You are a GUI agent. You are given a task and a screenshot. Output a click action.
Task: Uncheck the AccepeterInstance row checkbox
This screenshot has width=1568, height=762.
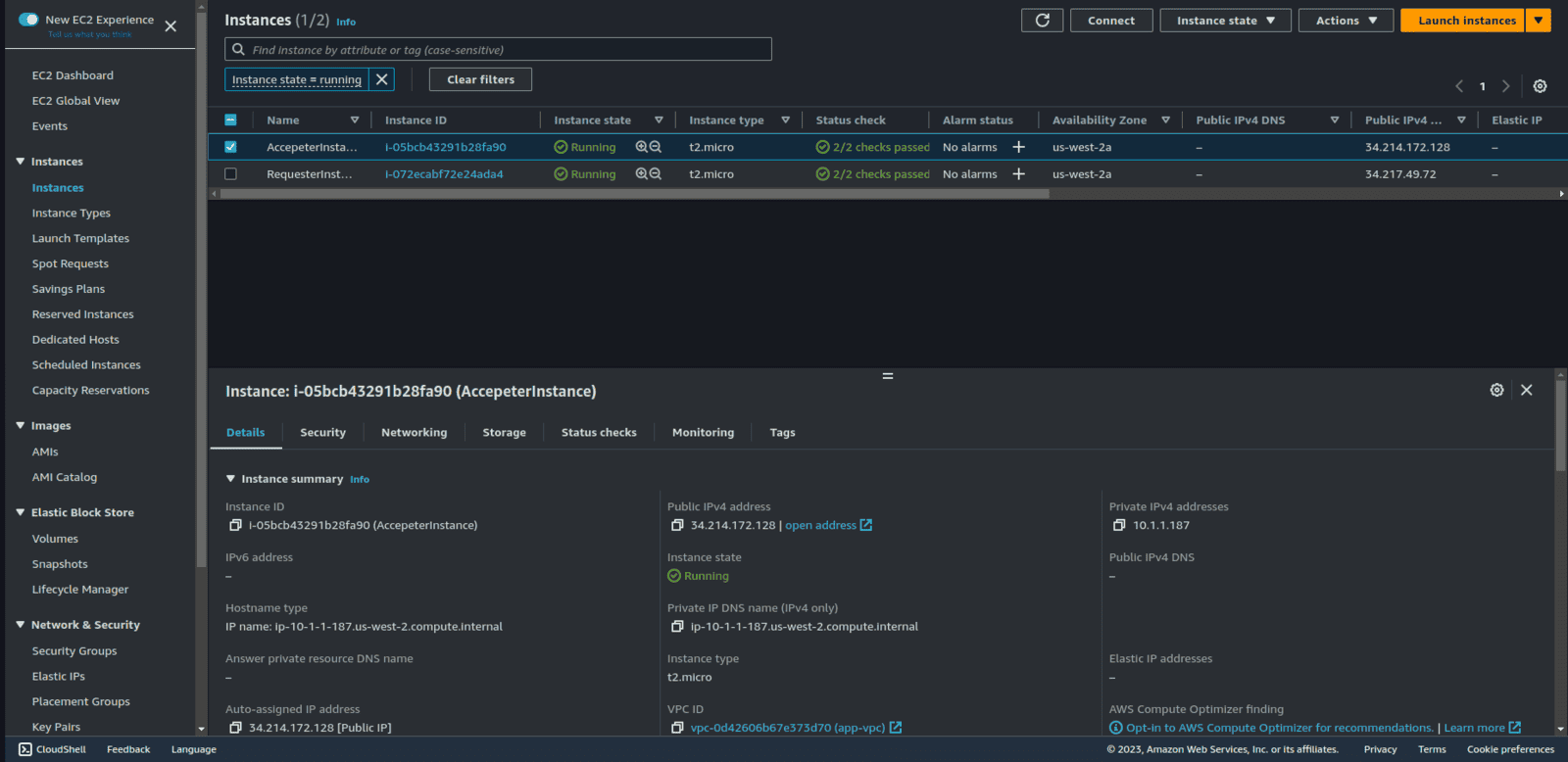(230, 147)
